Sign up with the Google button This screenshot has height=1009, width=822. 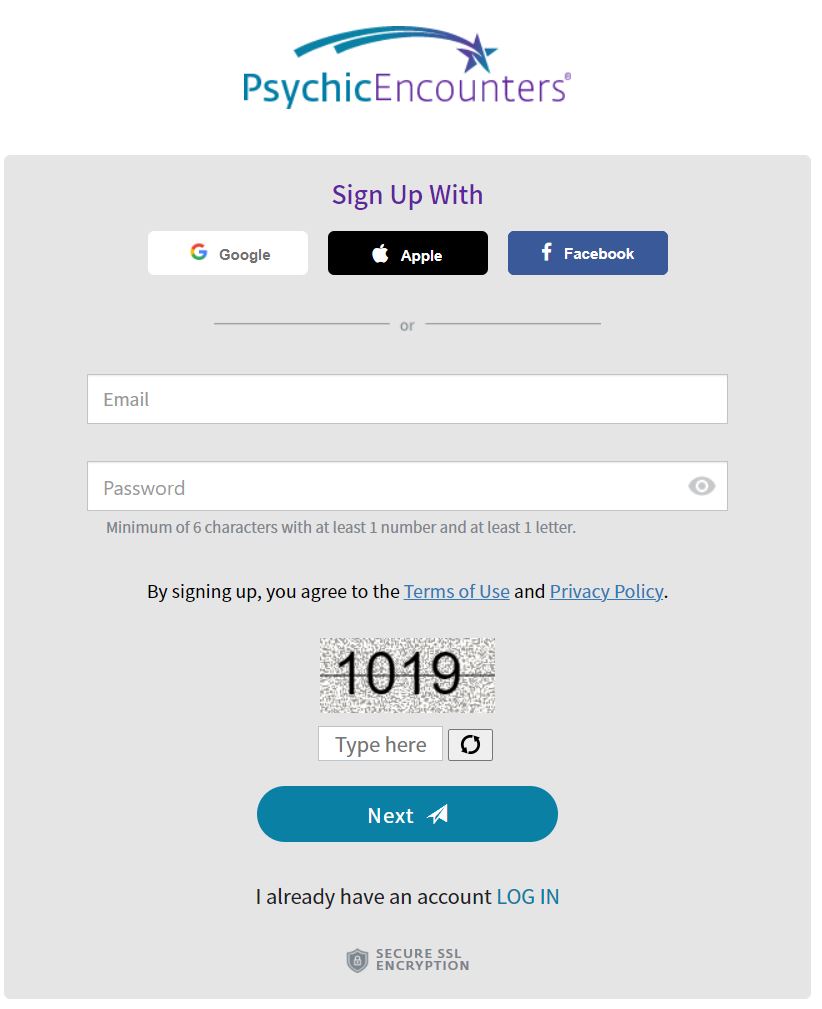tap(227, 252)
